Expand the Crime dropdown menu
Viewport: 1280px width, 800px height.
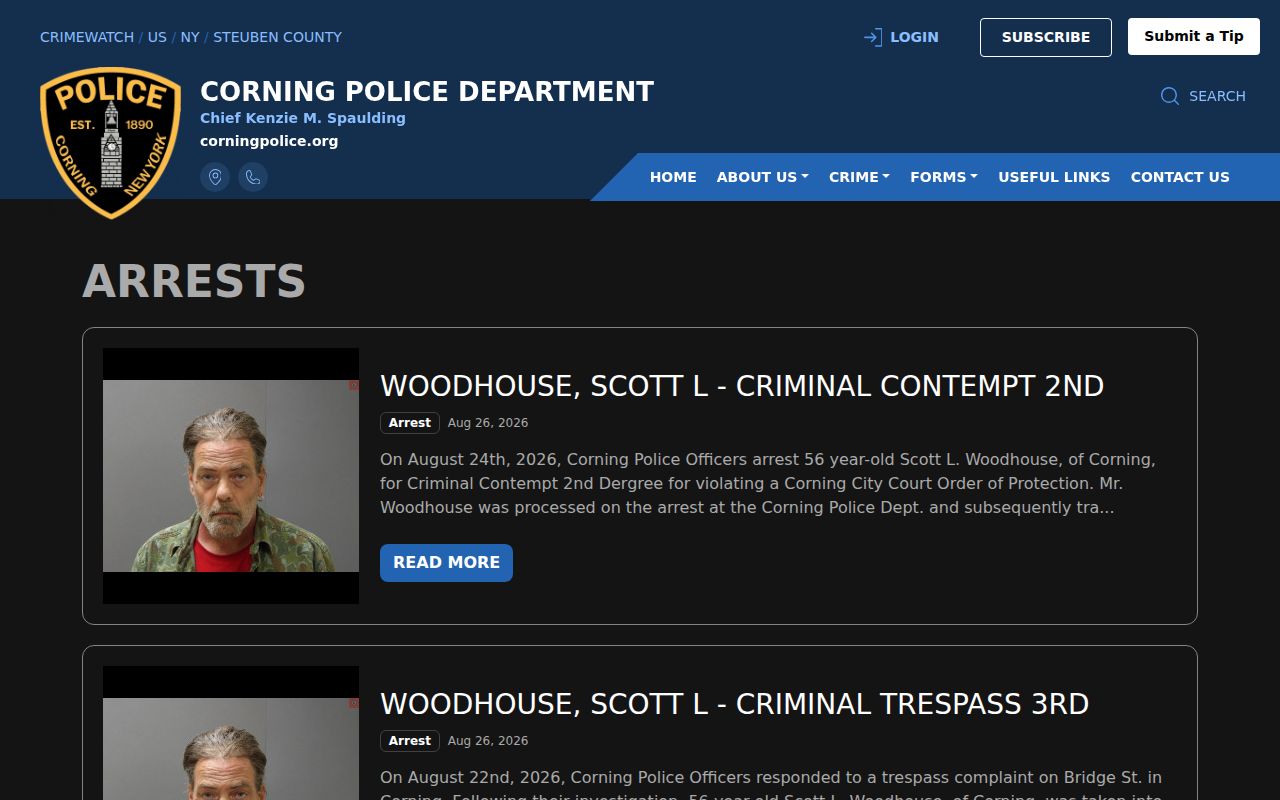click(859, 177)
